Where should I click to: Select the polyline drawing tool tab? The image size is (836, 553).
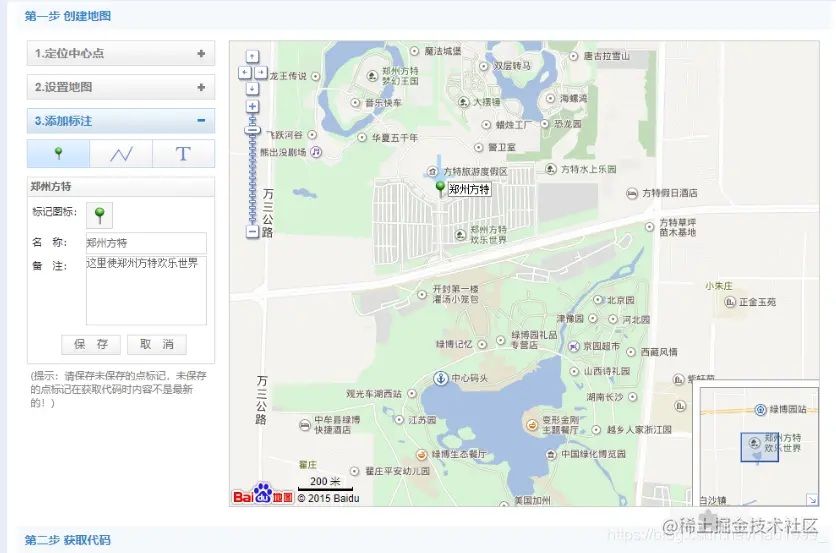point(121,154)
